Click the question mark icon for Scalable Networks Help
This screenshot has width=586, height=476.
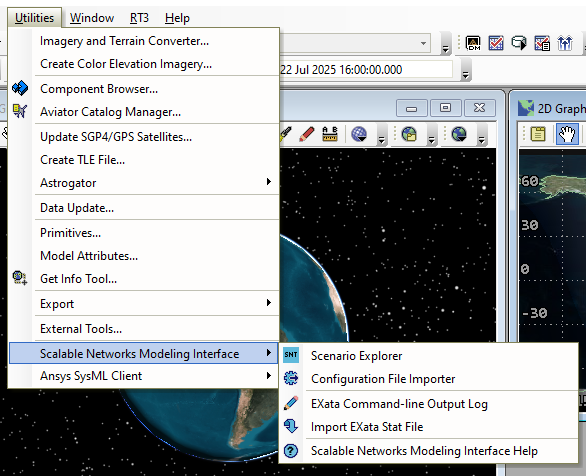click(x=291, y=451)
